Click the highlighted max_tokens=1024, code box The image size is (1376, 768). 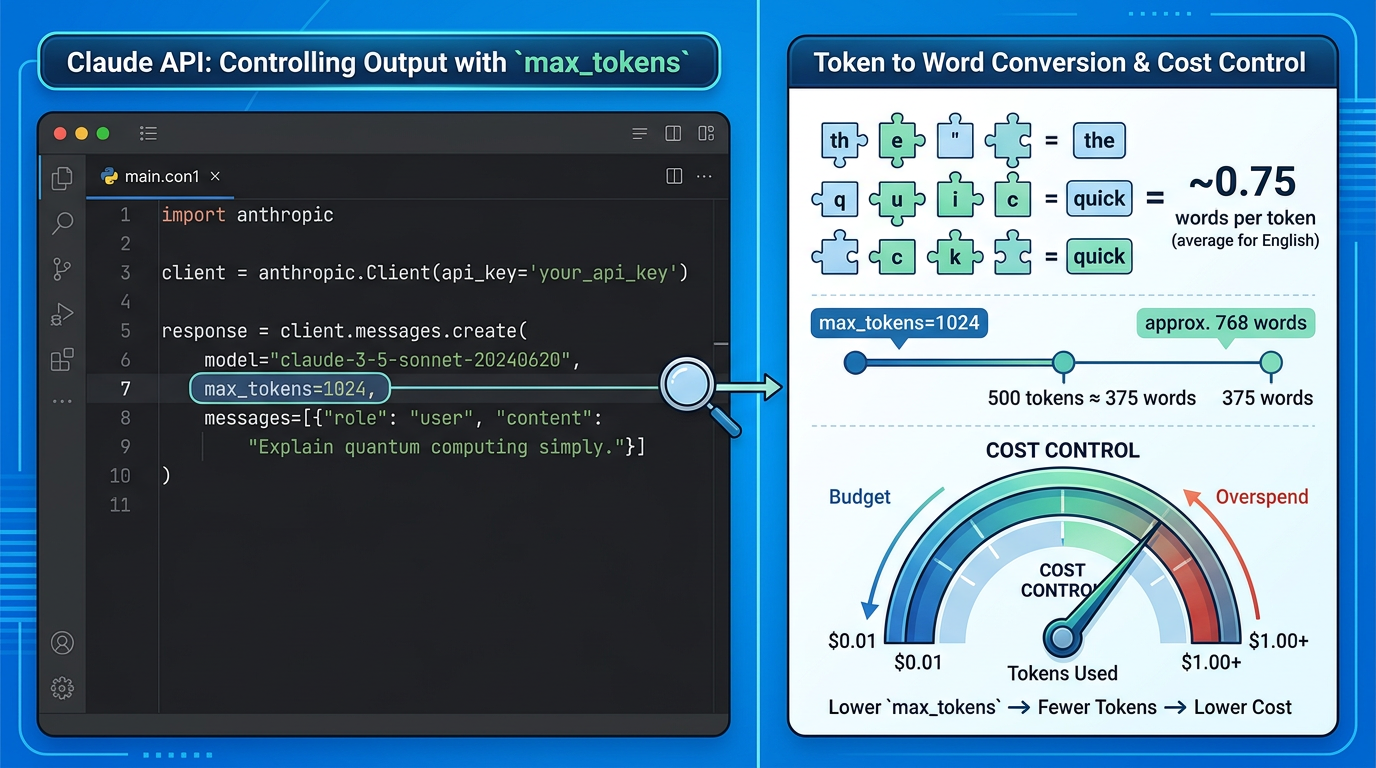pos(290,389)
